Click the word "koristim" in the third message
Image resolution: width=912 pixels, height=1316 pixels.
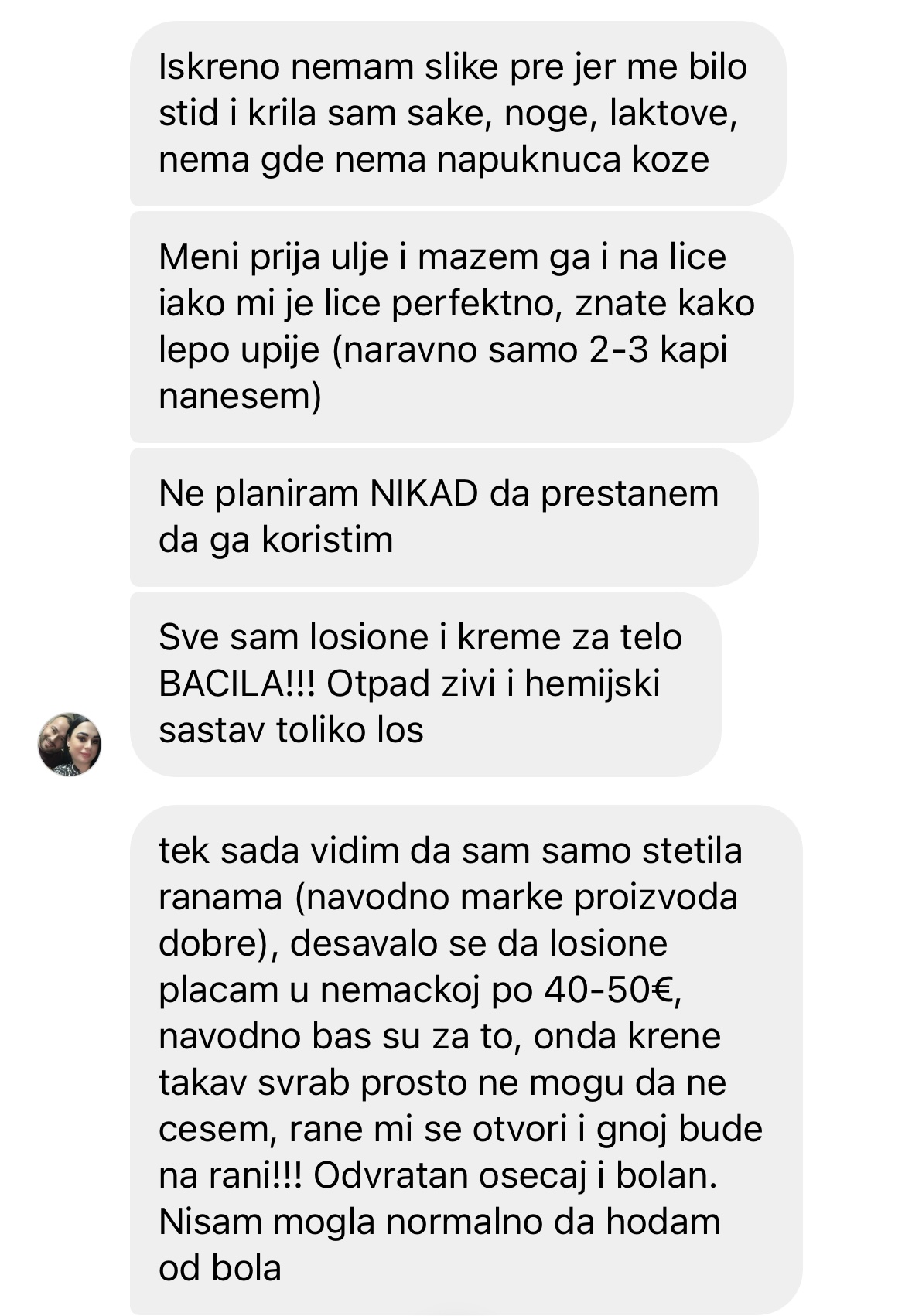[328, 540]
